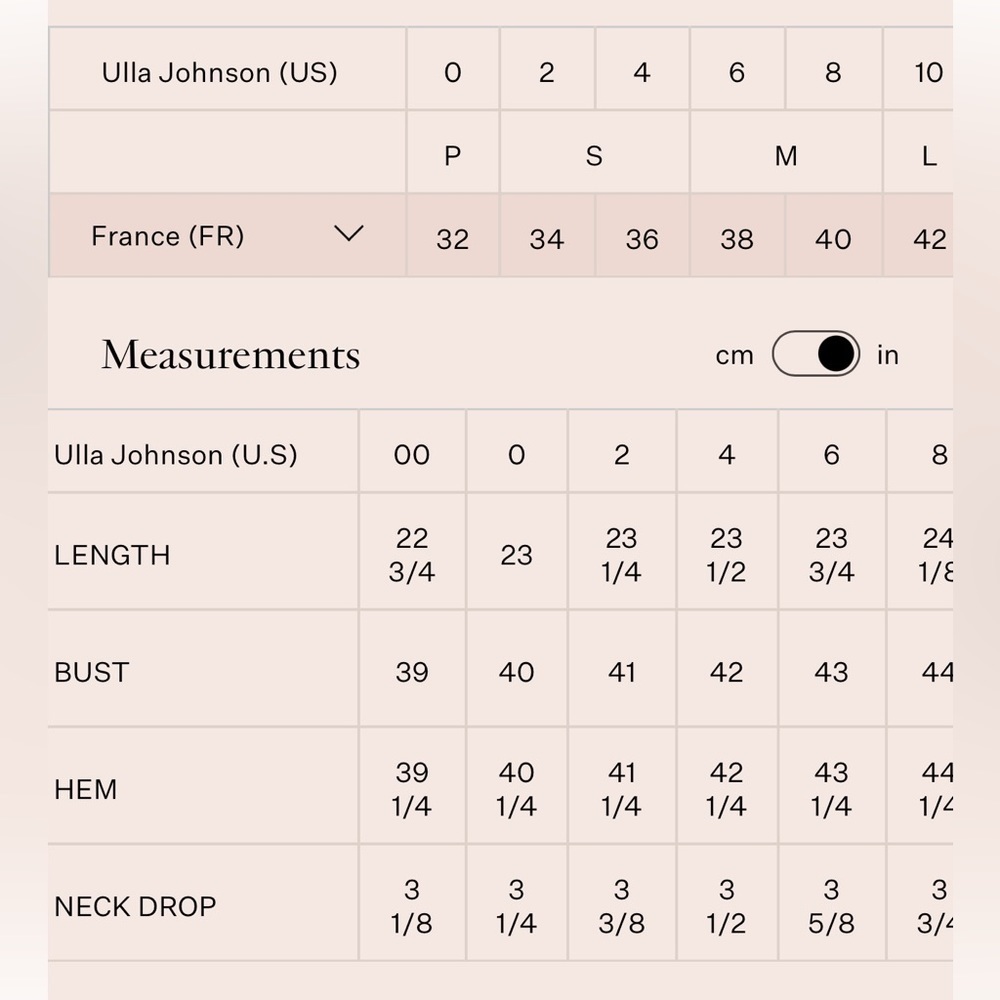The width and height of the screenshot is (1000, 1000).
Task: Click the NECK DROP label
Action: click(136, 906)
